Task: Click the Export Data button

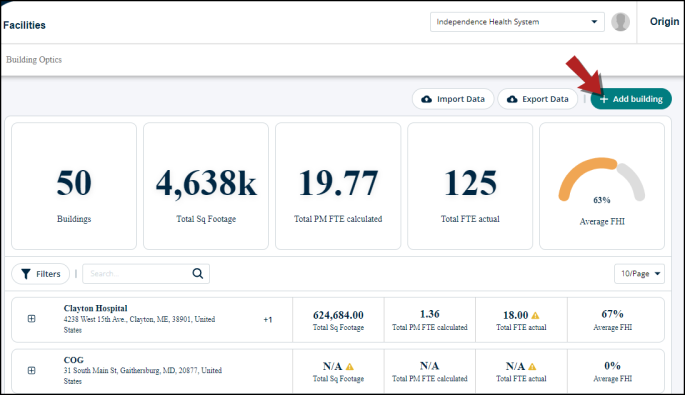Action: 538,99
